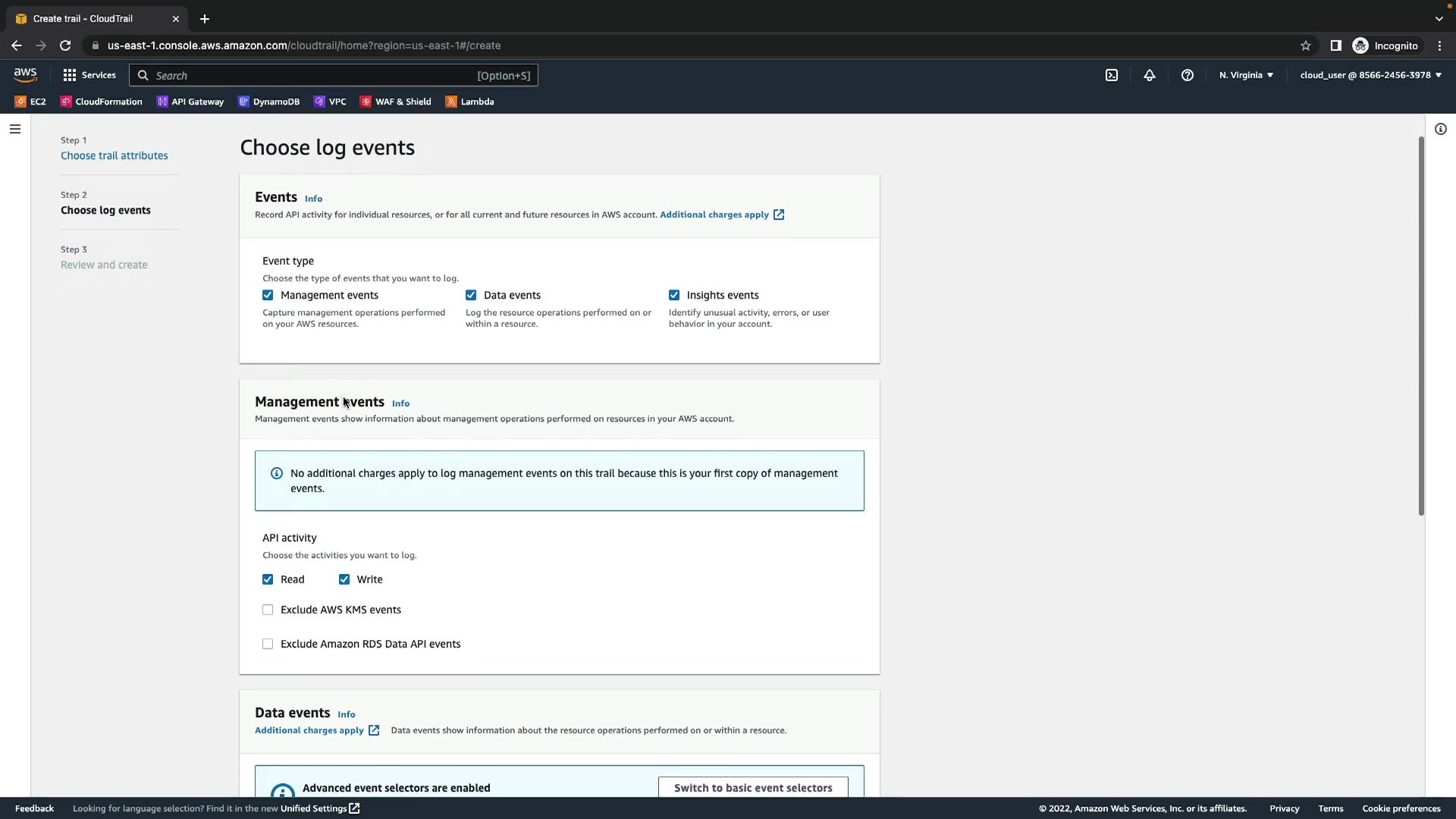
Task: Open the Services grid menu
Action: 89,75
